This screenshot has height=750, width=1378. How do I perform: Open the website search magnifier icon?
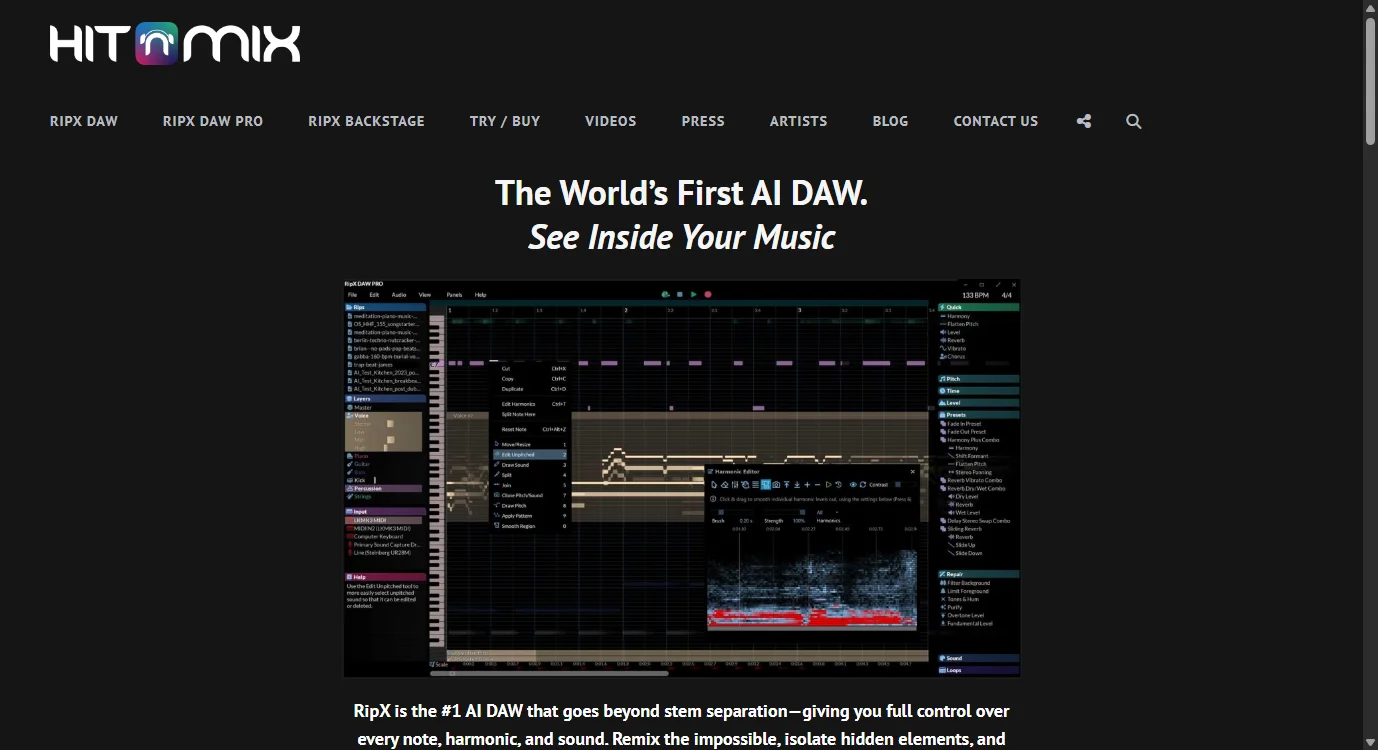click(x=1133, y=121)
